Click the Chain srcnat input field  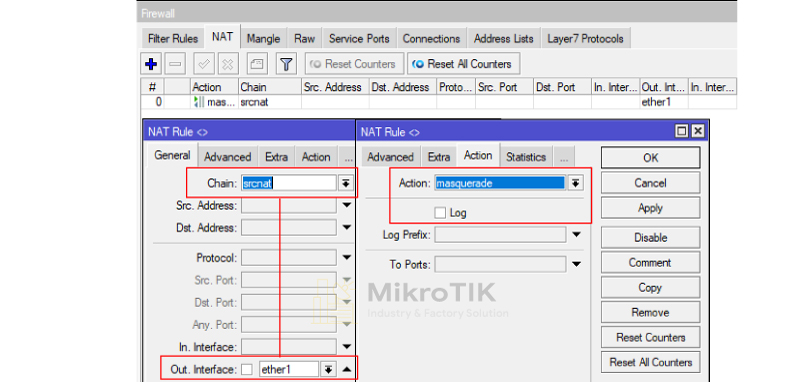click(289, 183)
